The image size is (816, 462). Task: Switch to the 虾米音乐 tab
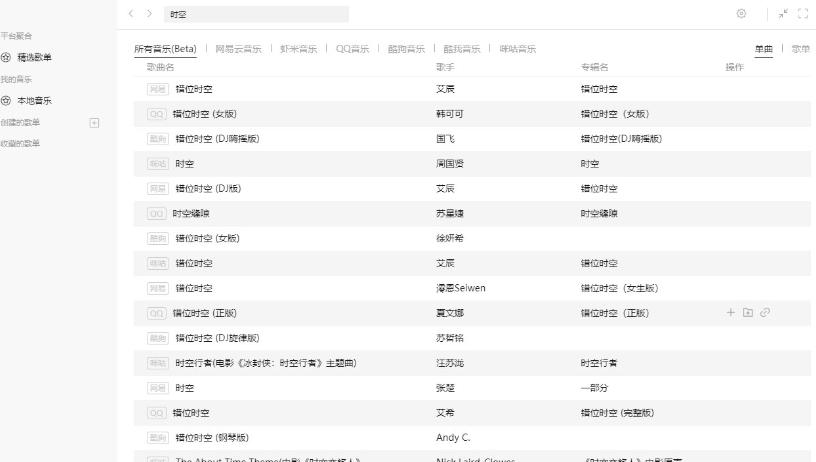click(x=298, y=49)
